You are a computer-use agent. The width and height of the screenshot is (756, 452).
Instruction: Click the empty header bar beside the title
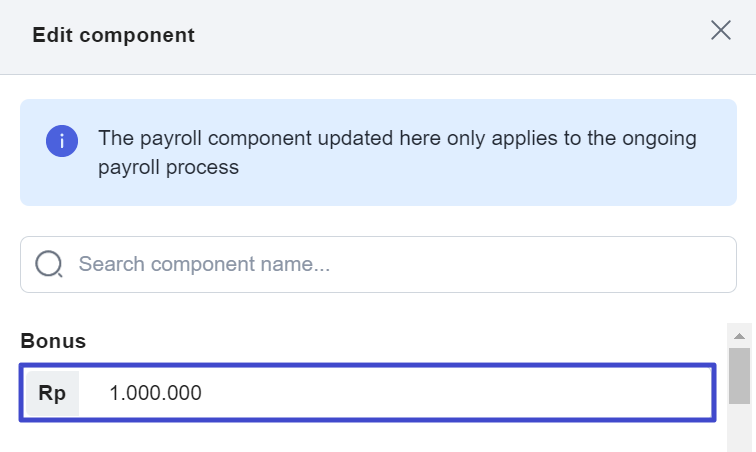448,35
